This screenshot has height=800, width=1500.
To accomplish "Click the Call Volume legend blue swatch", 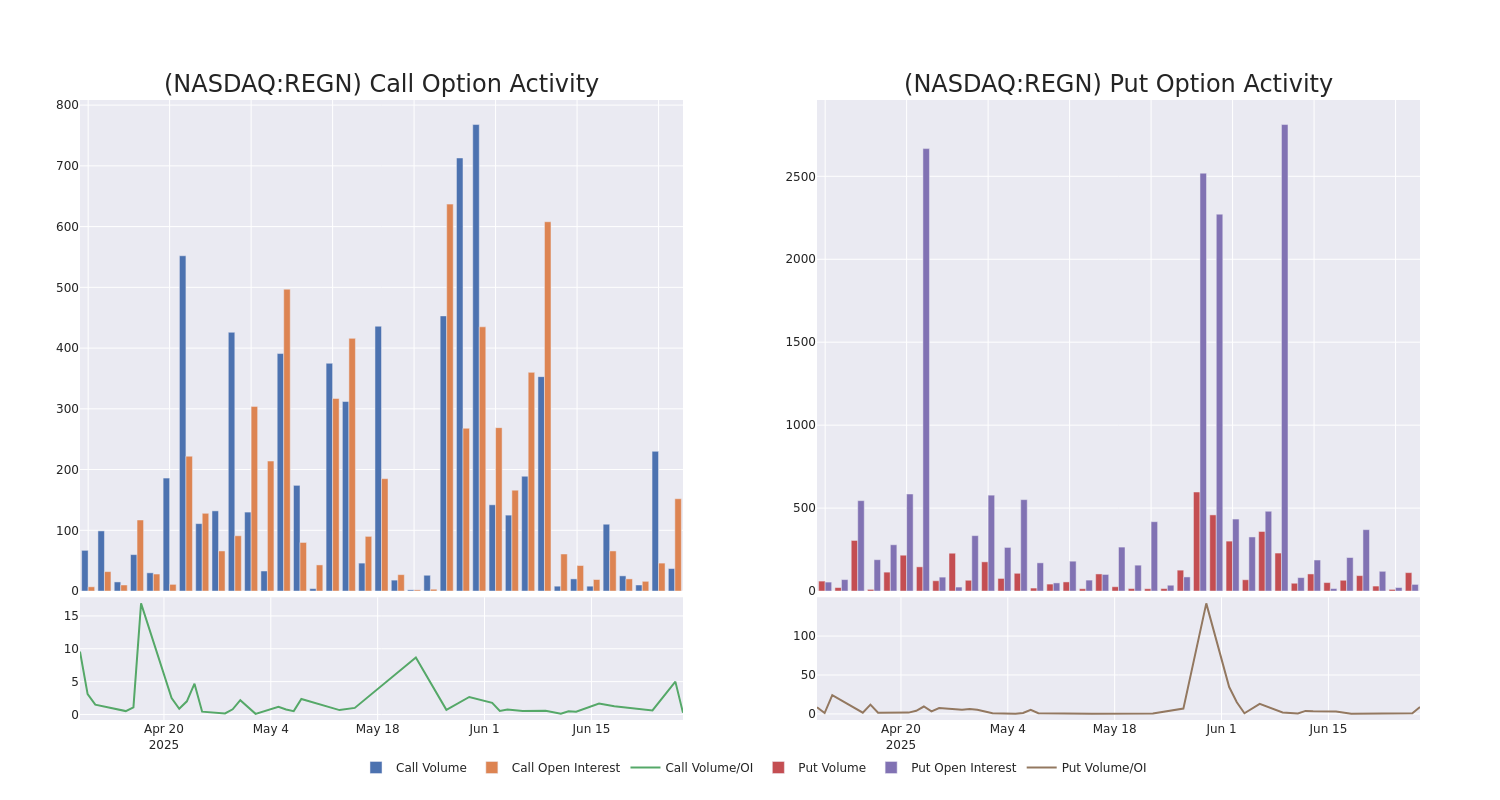I will [376, 768].
